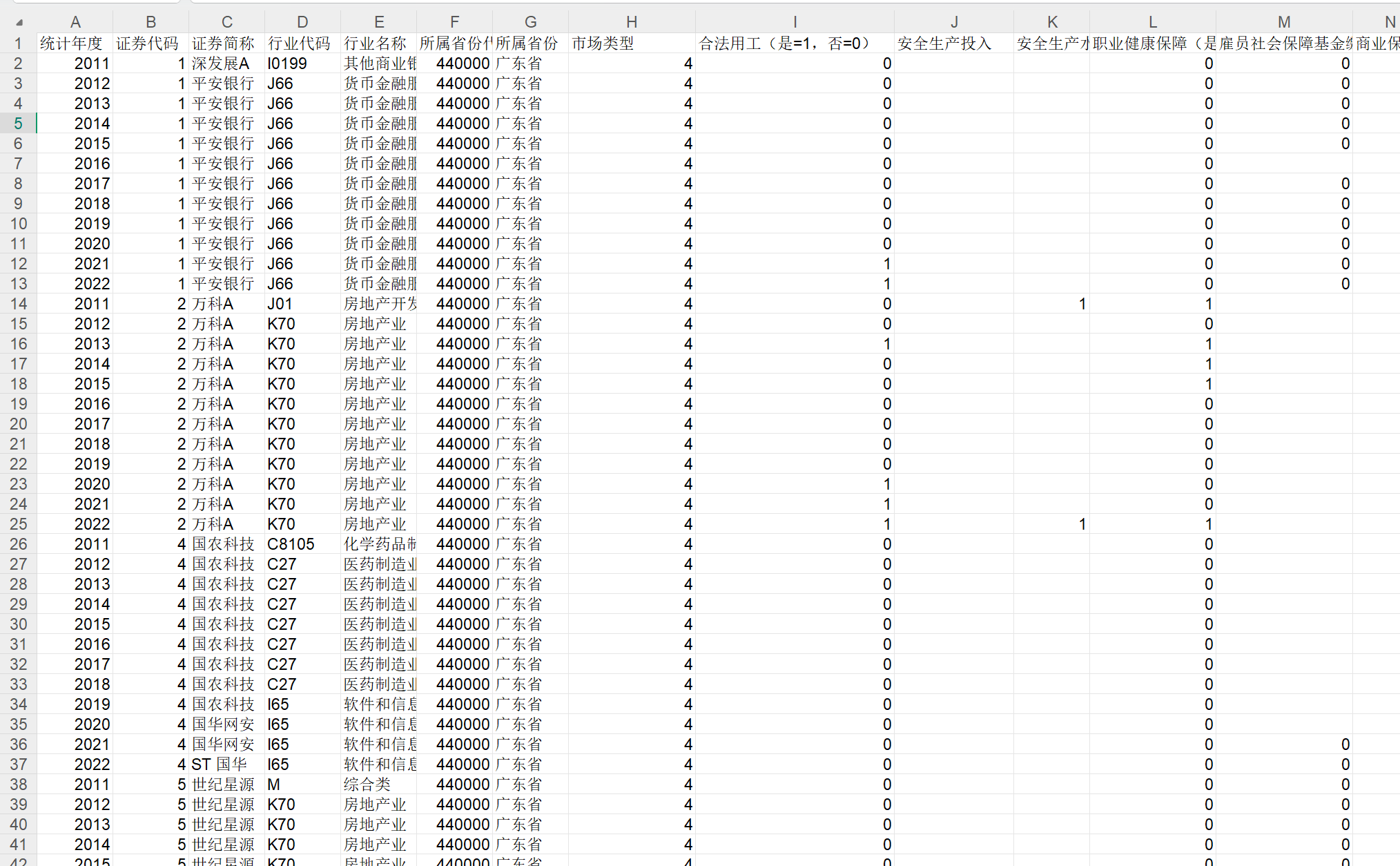Select column H header

[631, 22]
